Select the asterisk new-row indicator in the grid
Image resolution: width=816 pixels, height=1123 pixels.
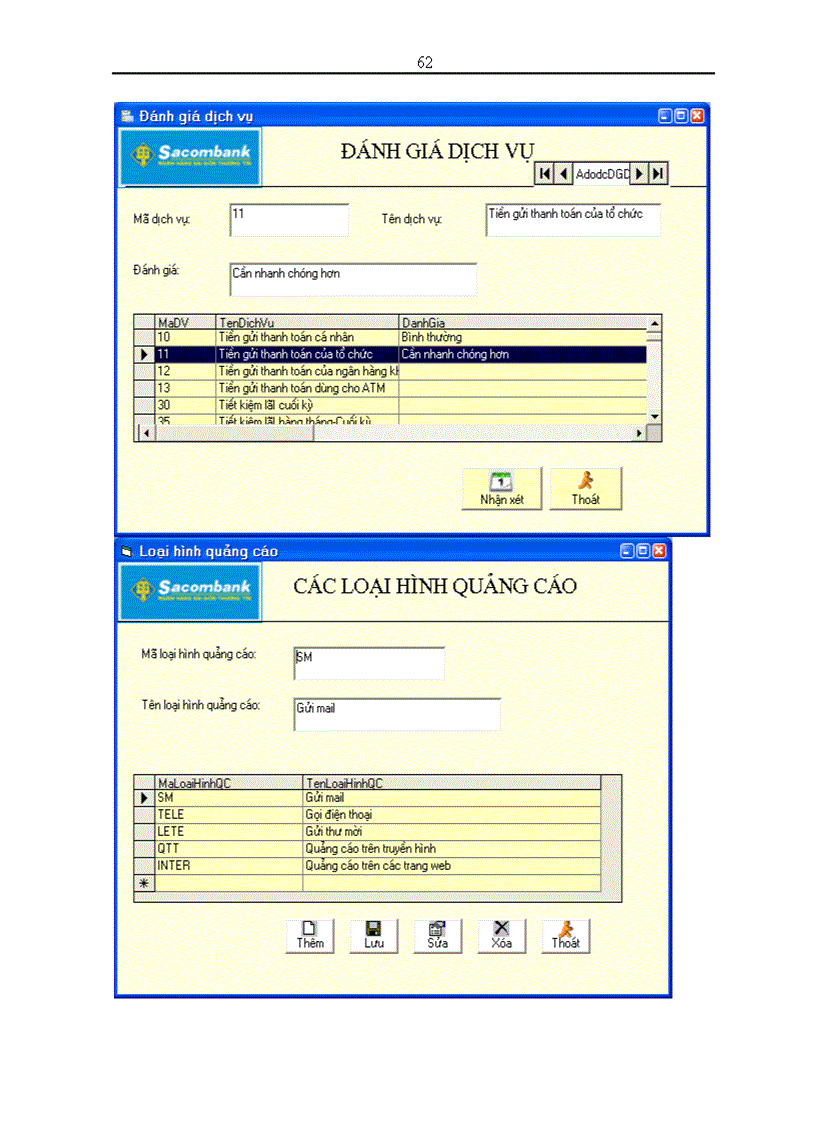click(143, 882)
